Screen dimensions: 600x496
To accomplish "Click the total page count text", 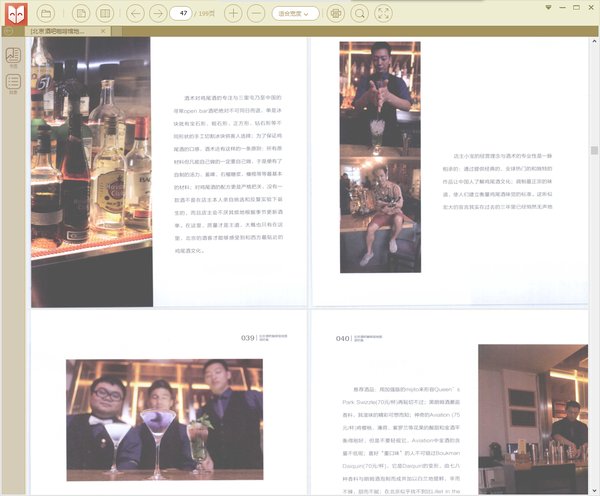I will coord(205,14).
